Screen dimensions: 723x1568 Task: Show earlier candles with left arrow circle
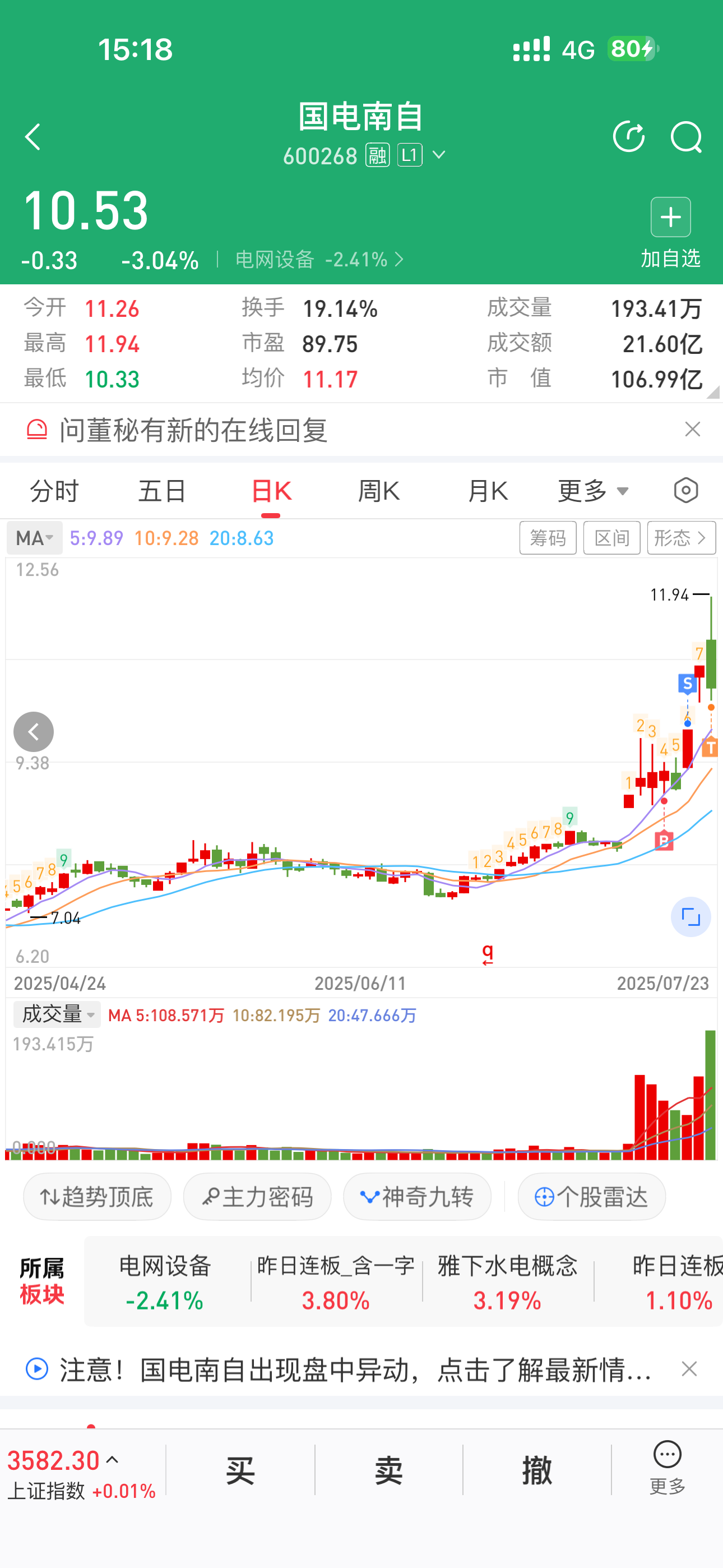(x=34, y=732)
